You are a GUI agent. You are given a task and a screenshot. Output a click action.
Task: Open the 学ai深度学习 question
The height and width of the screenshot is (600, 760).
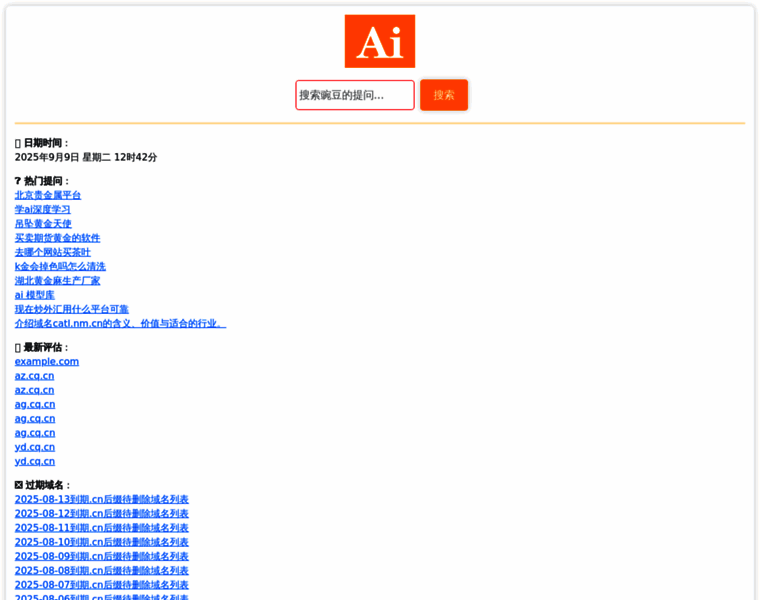[x=43, y=209]
